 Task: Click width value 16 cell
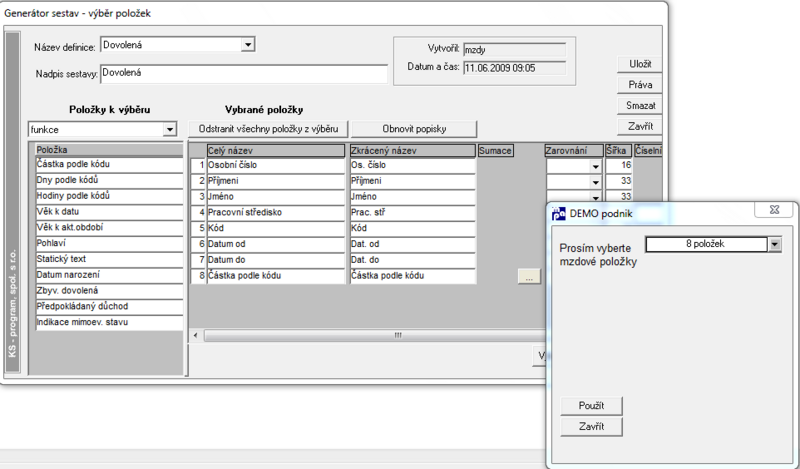pyautogui.click(x=618, y=165)
